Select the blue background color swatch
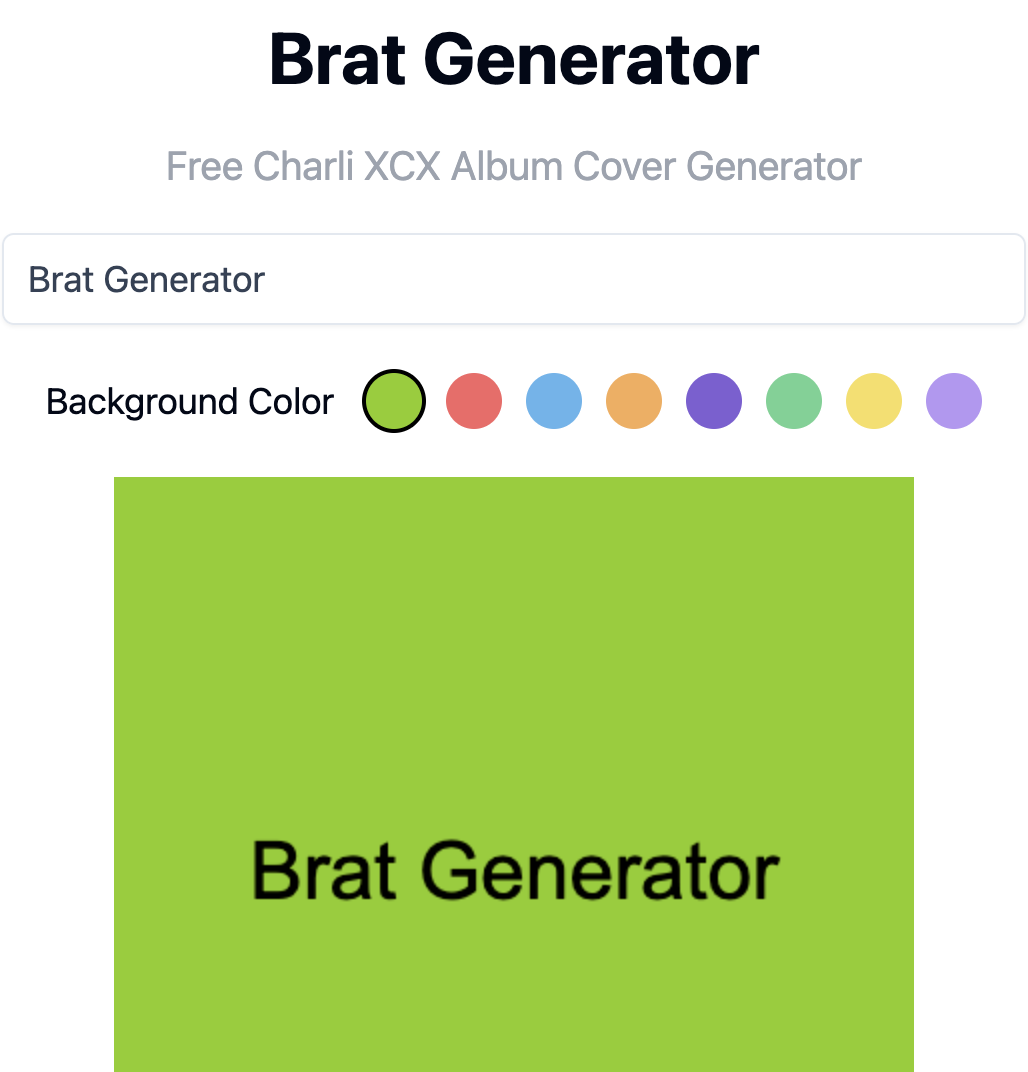1028x1072 pixels. 553,400
